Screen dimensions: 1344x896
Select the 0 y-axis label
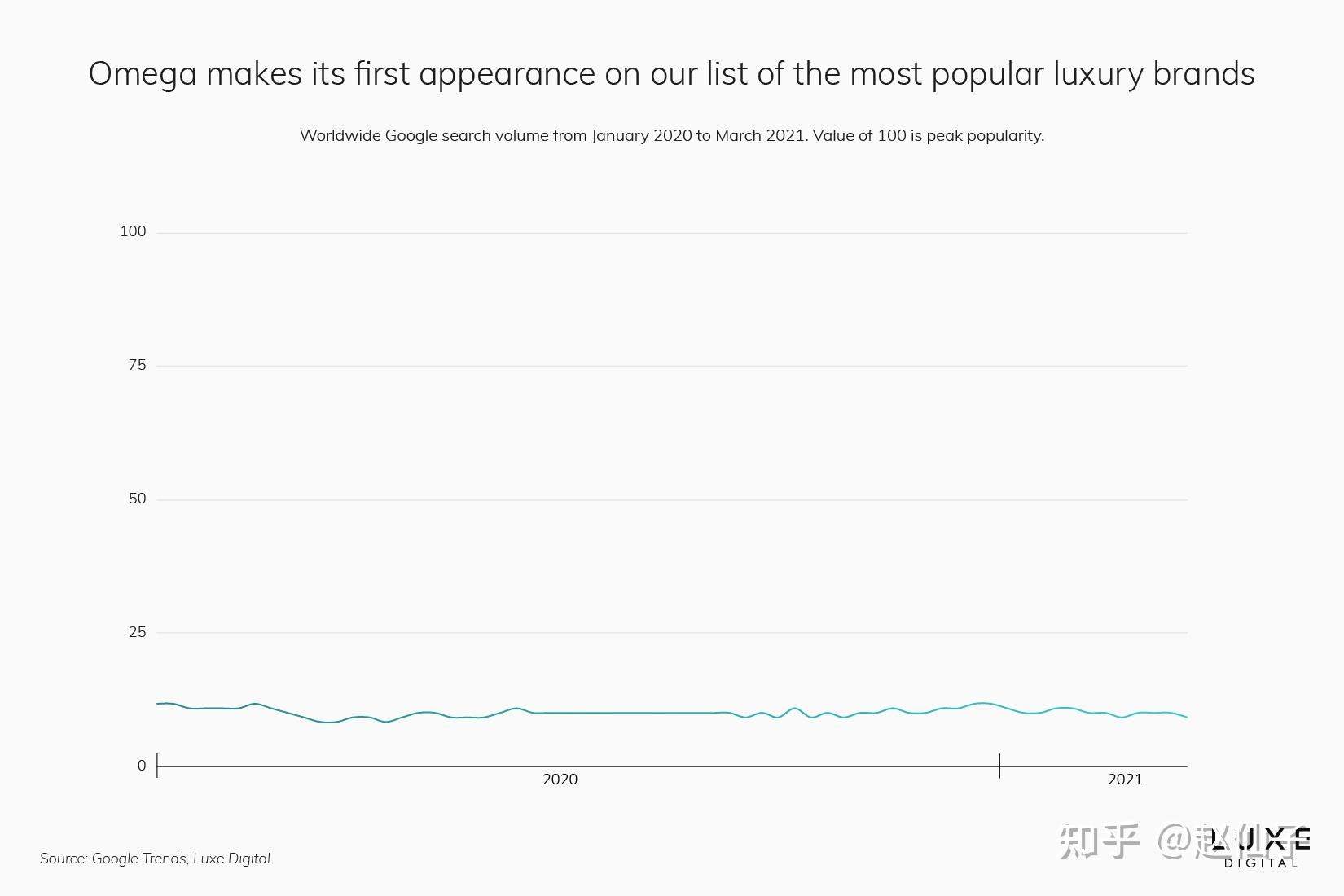142,766
